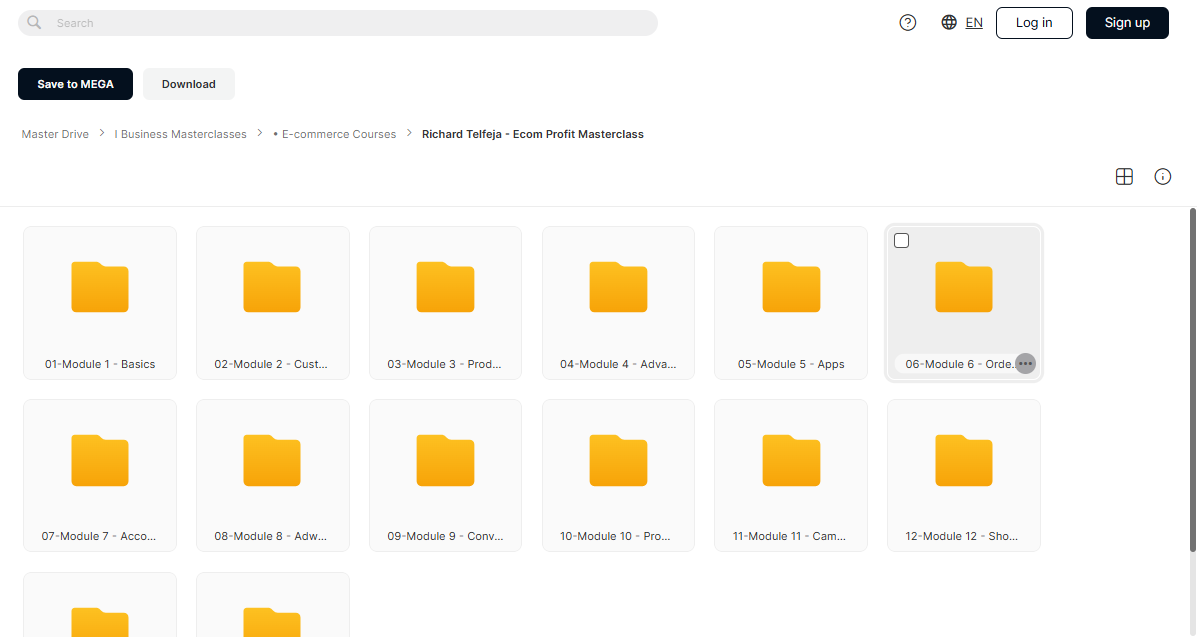This screenshot has height=637, width=1197.
Task: Open the 08-Module 8 folder icon
Action: pyautogui.click(x=273, y=461)
